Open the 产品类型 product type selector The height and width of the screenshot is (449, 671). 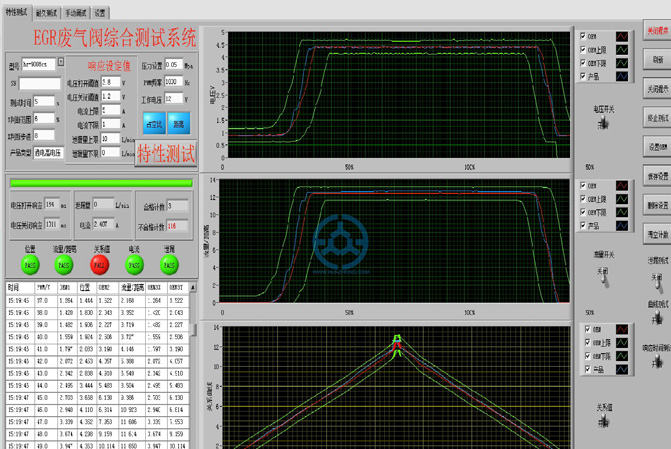(x=48, y=152)
